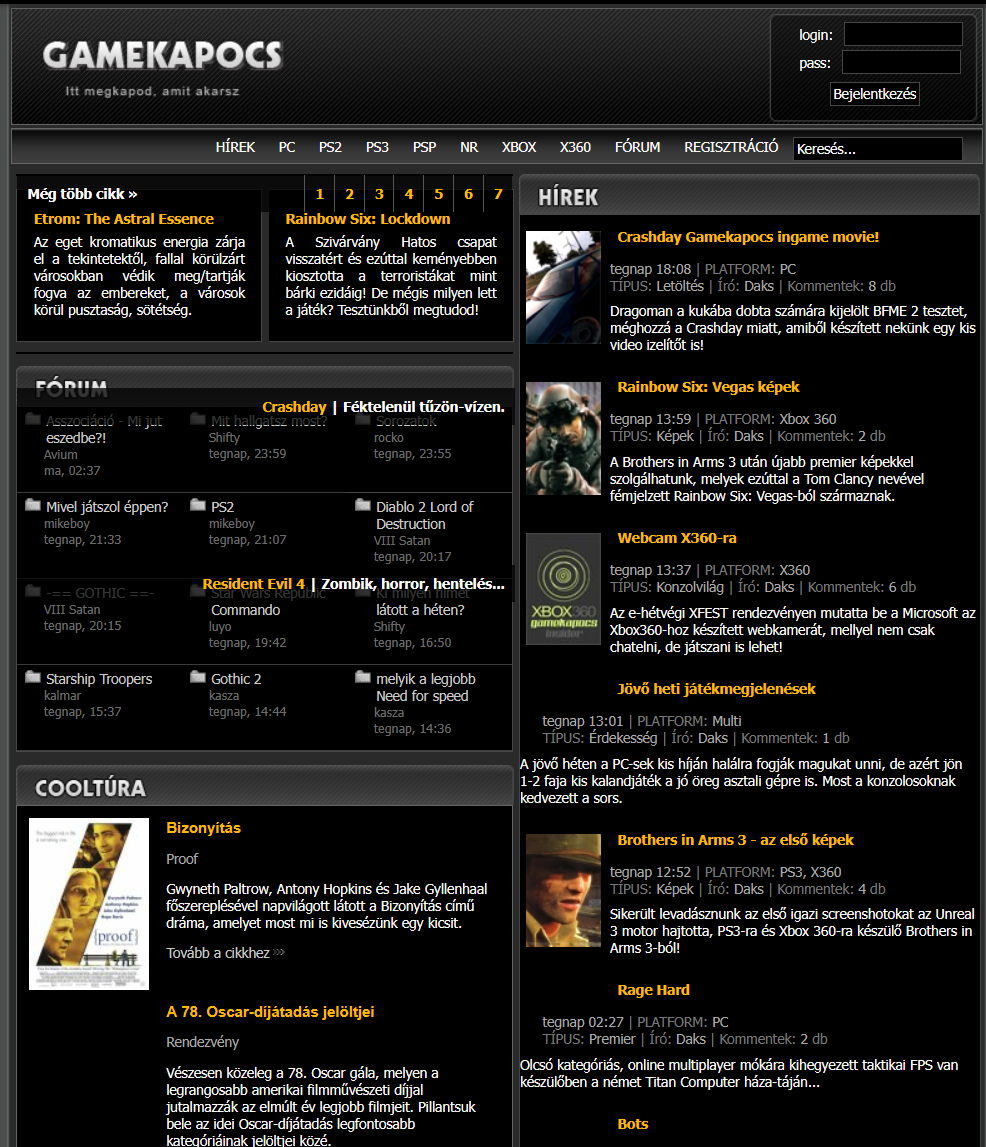Open the Mivel játszol éppen? forum topic

tap(107, 507)
